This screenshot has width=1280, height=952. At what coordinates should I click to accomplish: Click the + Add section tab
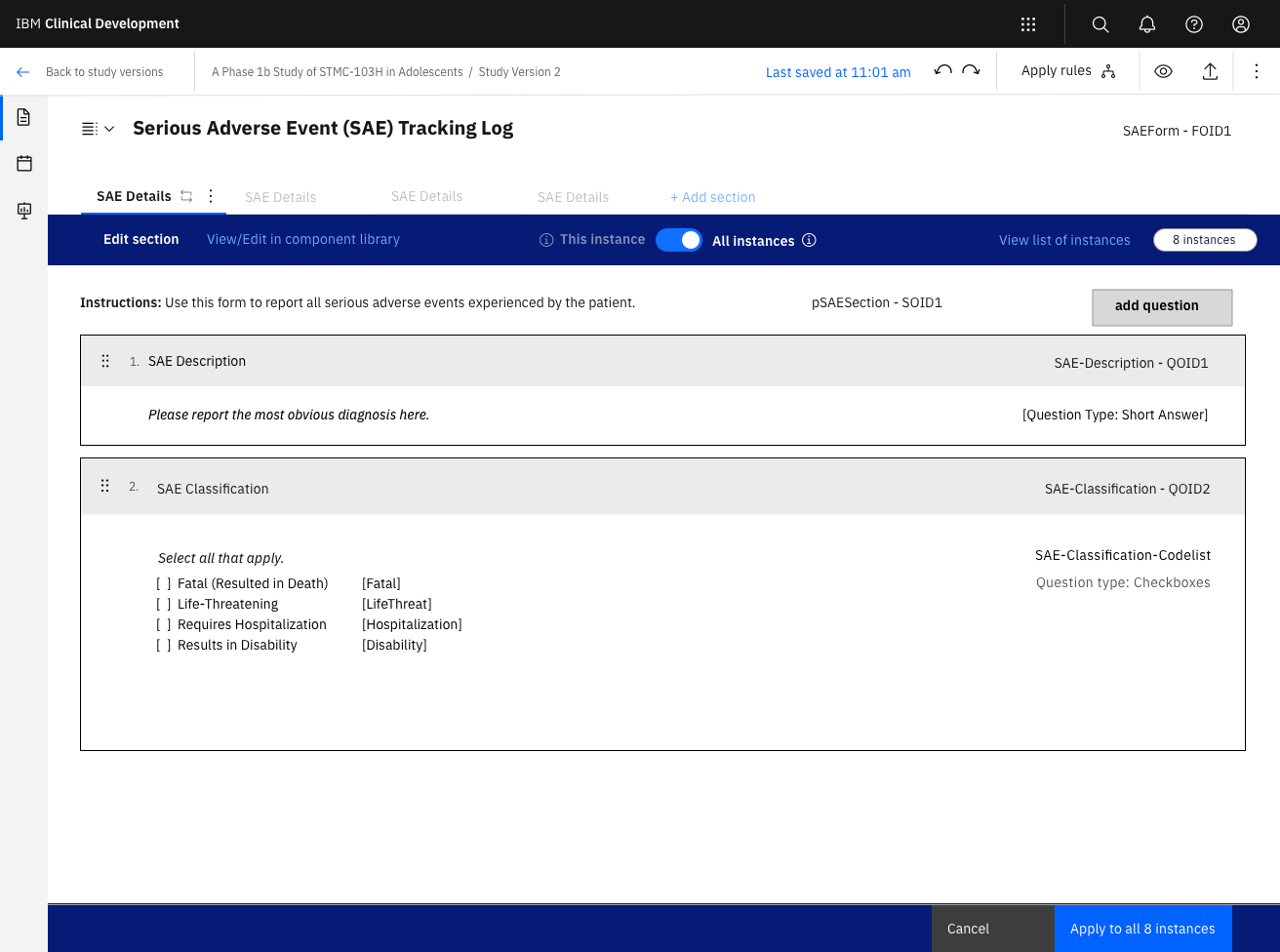(712, 197)
